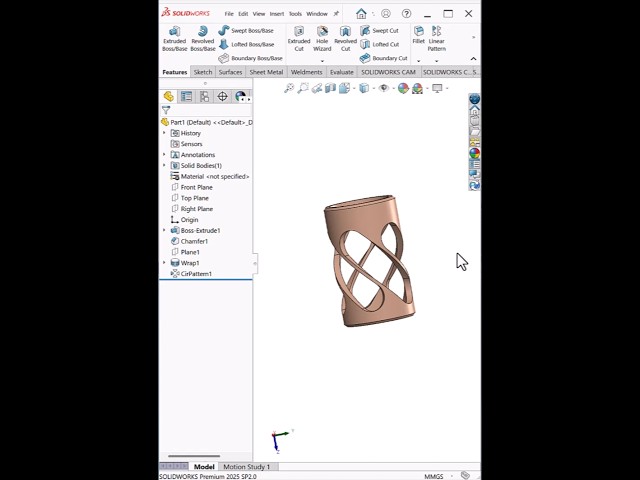Image resolution: width=640 pixels, height=480 pixels.
Task: Expand the Solid Bodies(1) node
Action: pyautogui.click(x=164, y=165)
